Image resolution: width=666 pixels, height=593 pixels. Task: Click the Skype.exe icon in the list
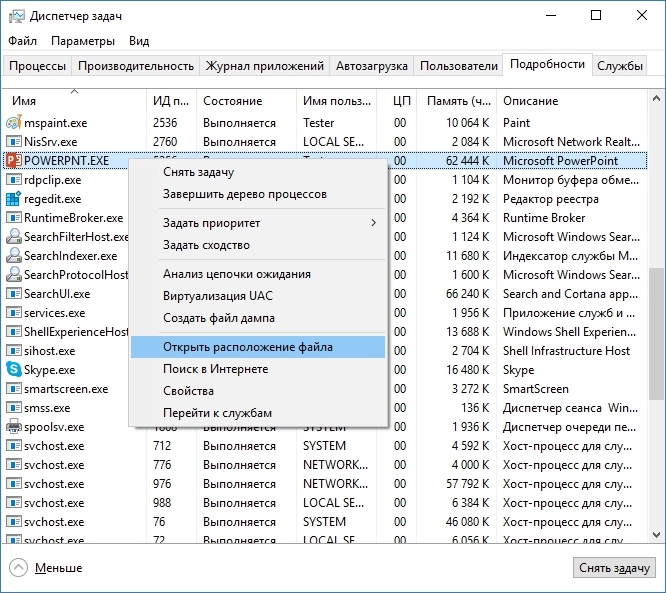pyautogui.click(x=14, y=370)
